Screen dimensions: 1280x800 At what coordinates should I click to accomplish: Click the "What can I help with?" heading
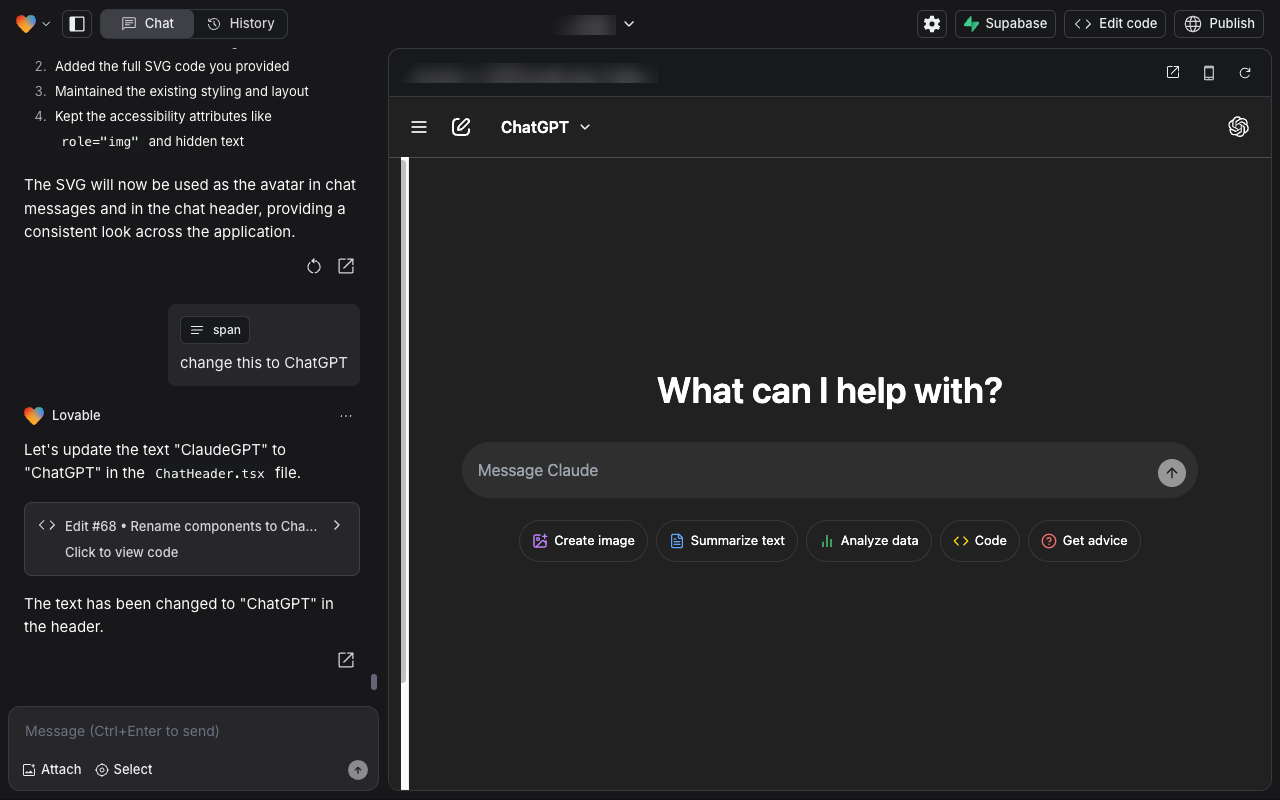coord(830,390)
